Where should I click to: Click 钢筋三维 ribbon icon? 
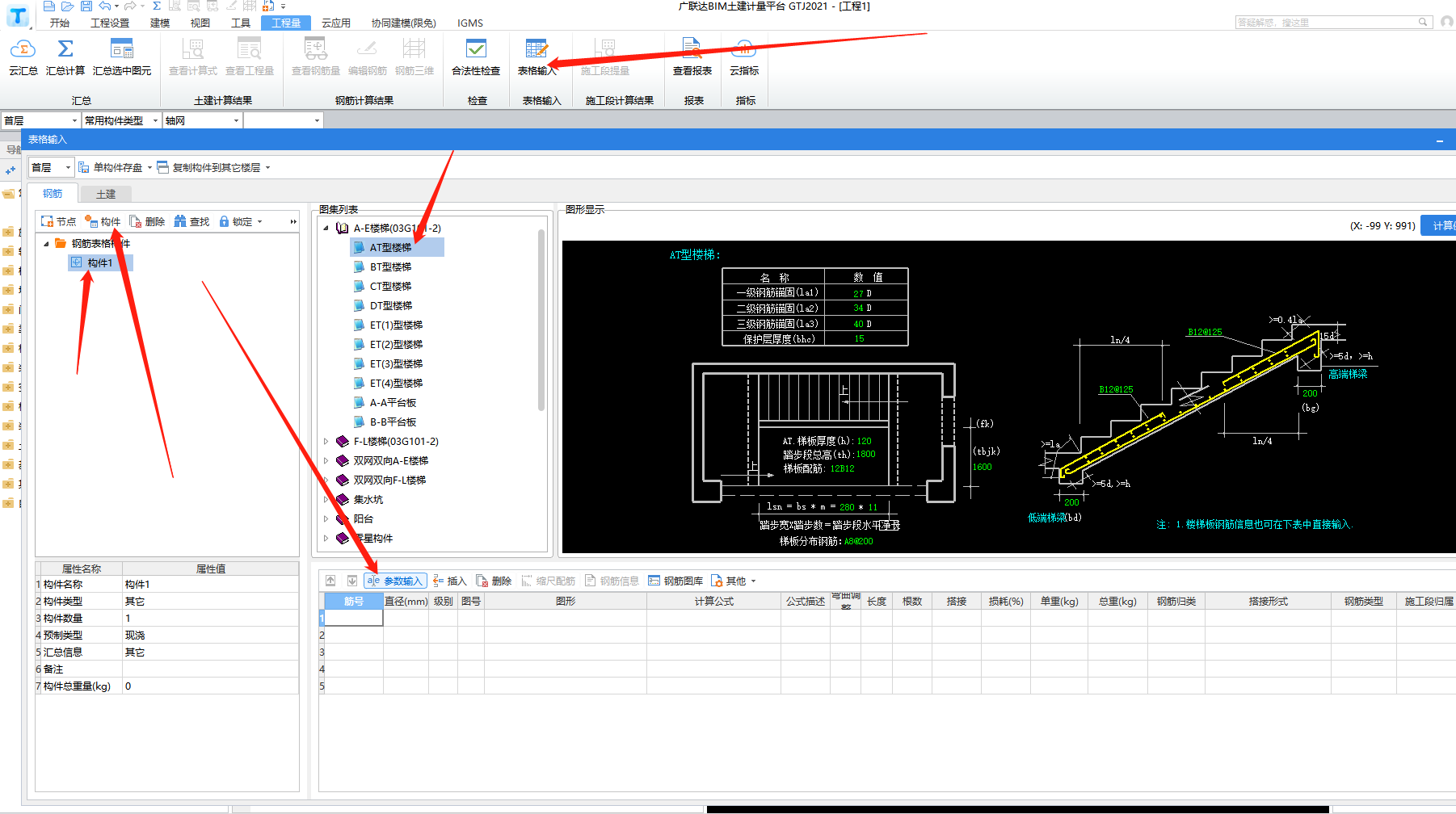click(414, 57)
